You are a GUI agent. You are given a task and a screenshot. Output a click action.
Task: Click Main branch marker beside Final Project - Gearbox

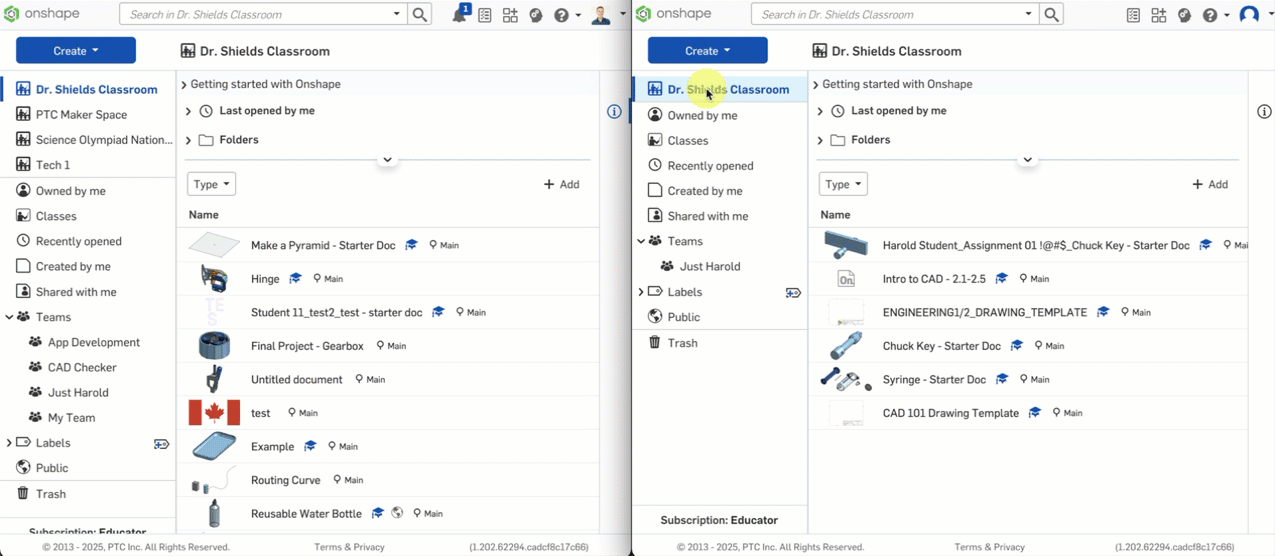click(391, 346)
